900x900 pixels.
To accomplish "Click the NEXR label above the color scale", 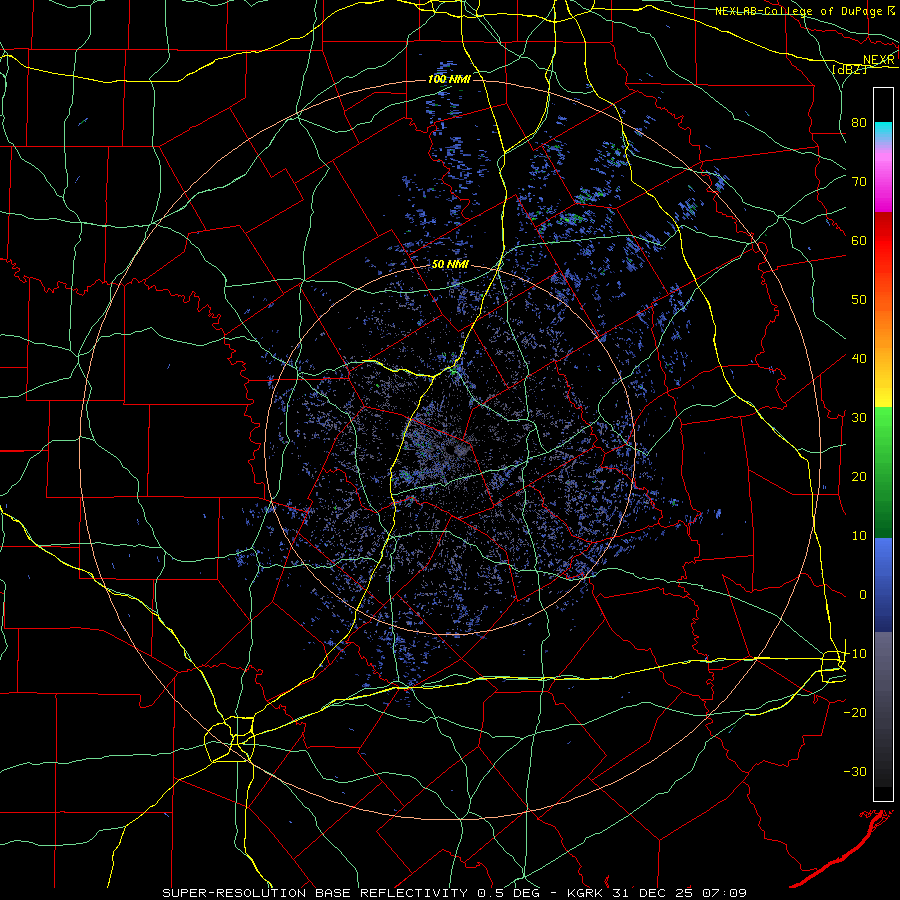I will [x=879, y=60].
